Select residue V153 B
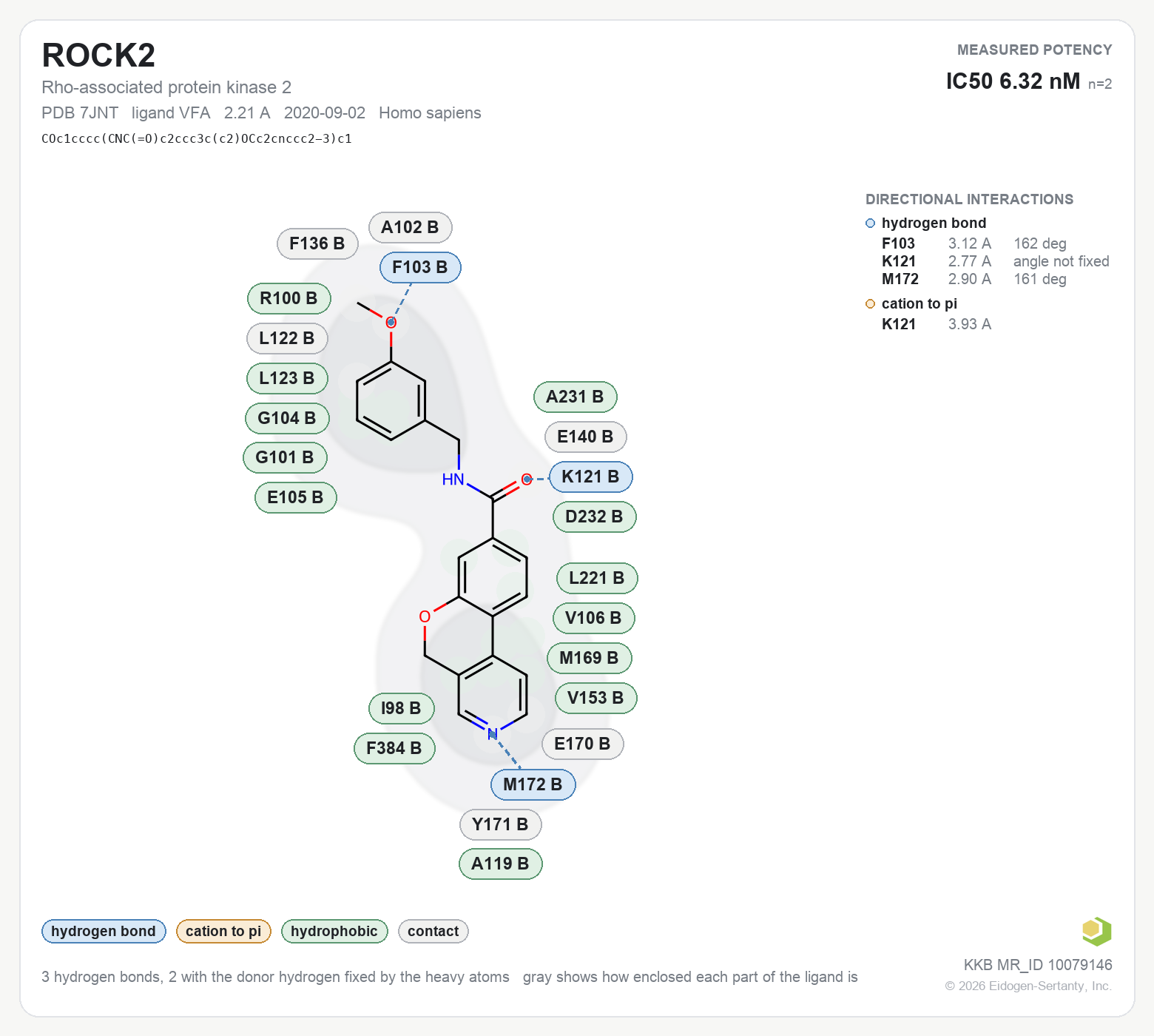This screenshot has height=1036, width=1154. click(595, 698)
